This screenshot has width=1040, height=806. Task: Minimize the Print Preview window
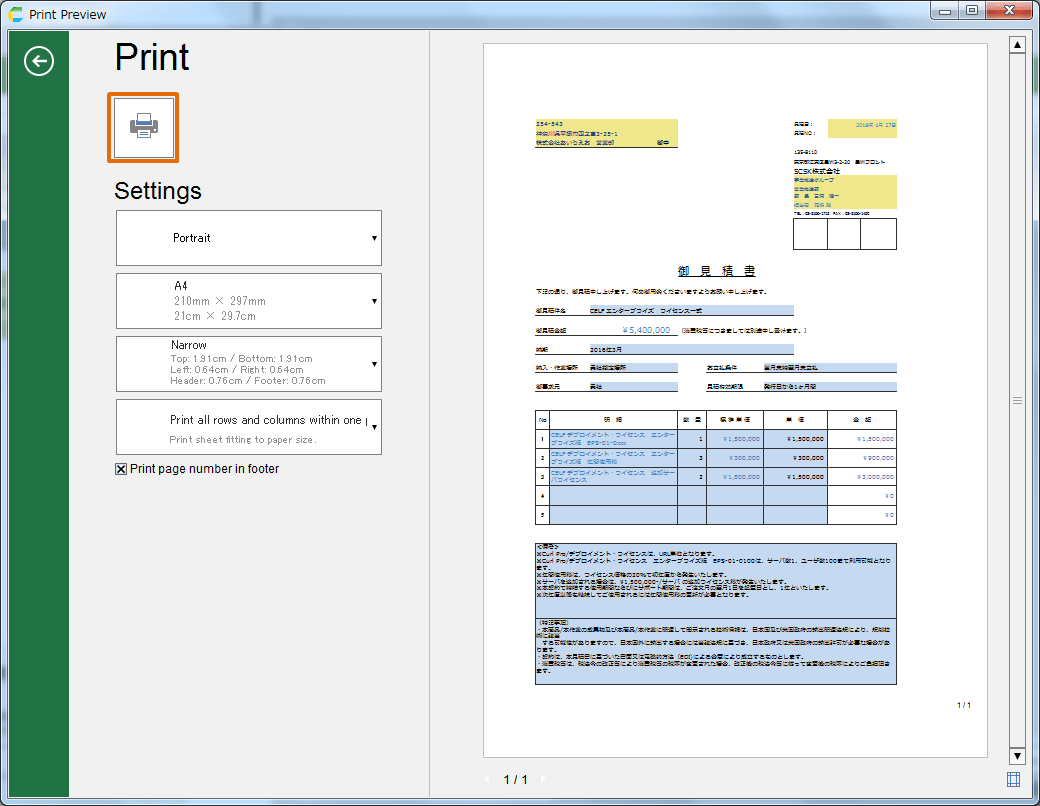pos(945,11)
